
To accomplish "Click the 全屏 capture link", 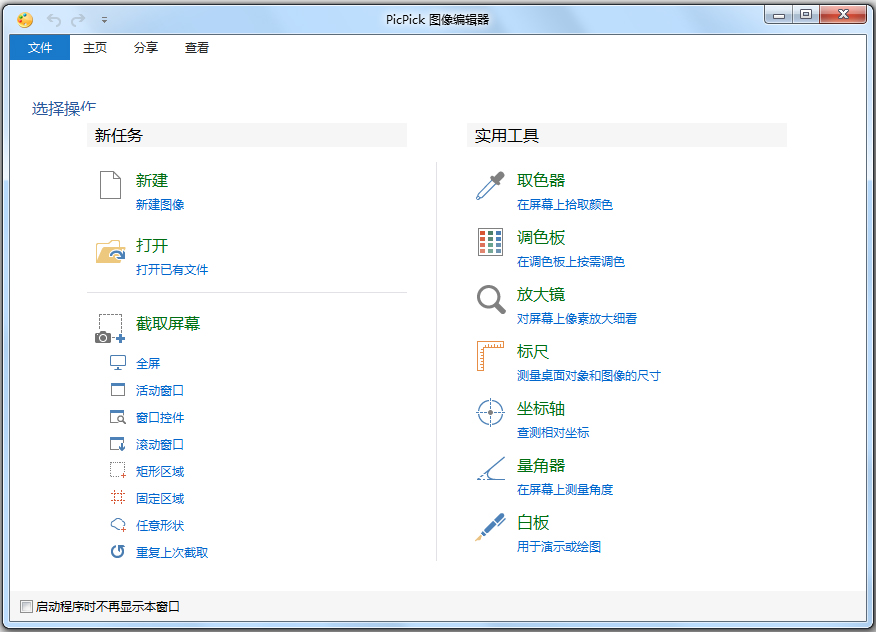I will [x=148, y=363].
